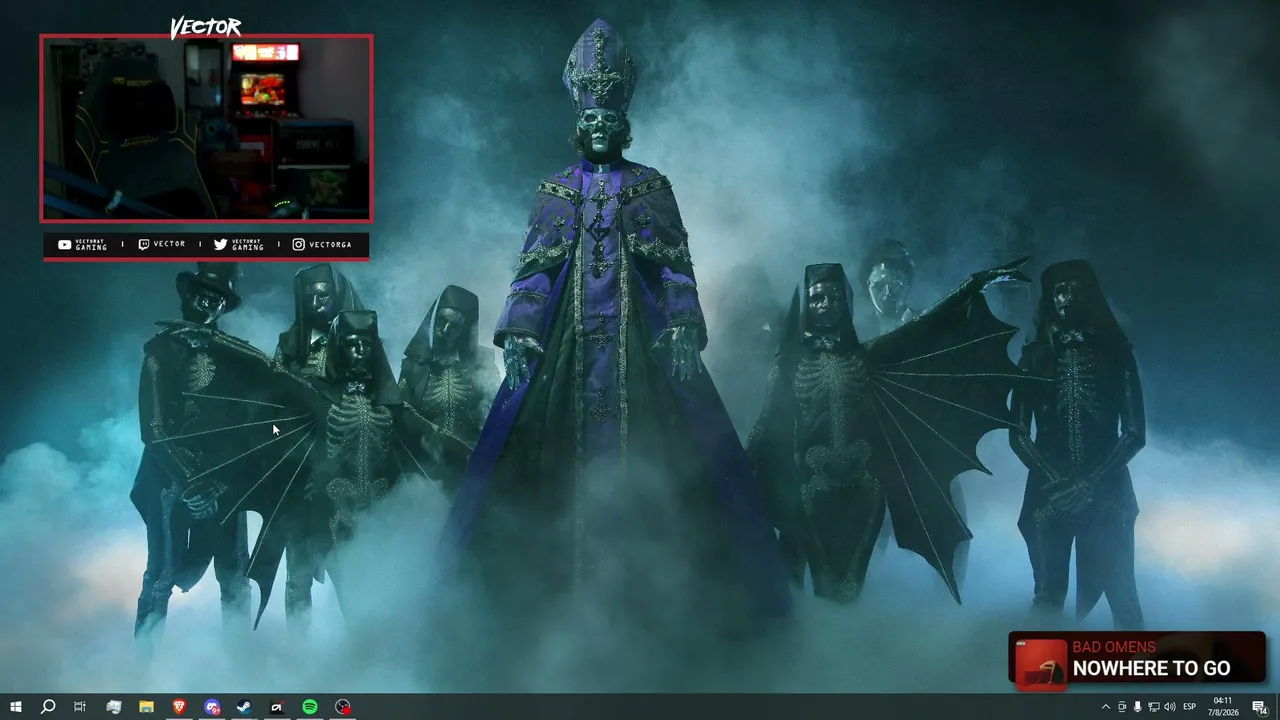Click the 'BAD OMENS' artist name
This screenshot has height=720, width=1280.
1114,647
